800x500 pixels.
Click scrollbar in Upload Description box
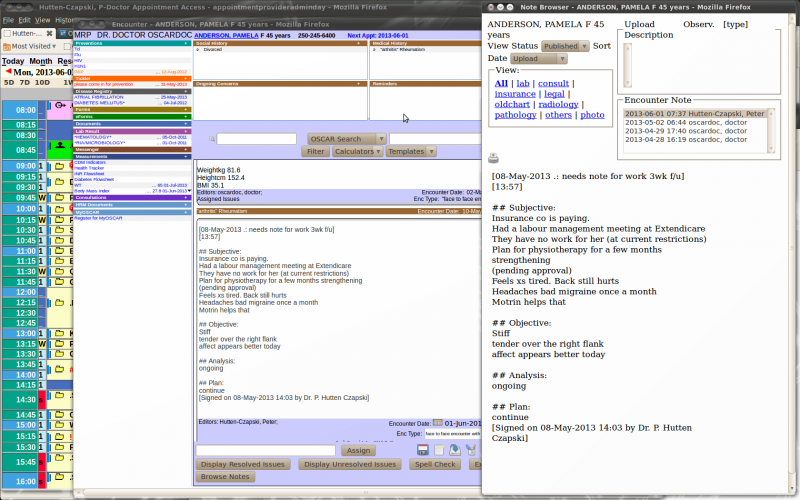click(x=628, y=65)
